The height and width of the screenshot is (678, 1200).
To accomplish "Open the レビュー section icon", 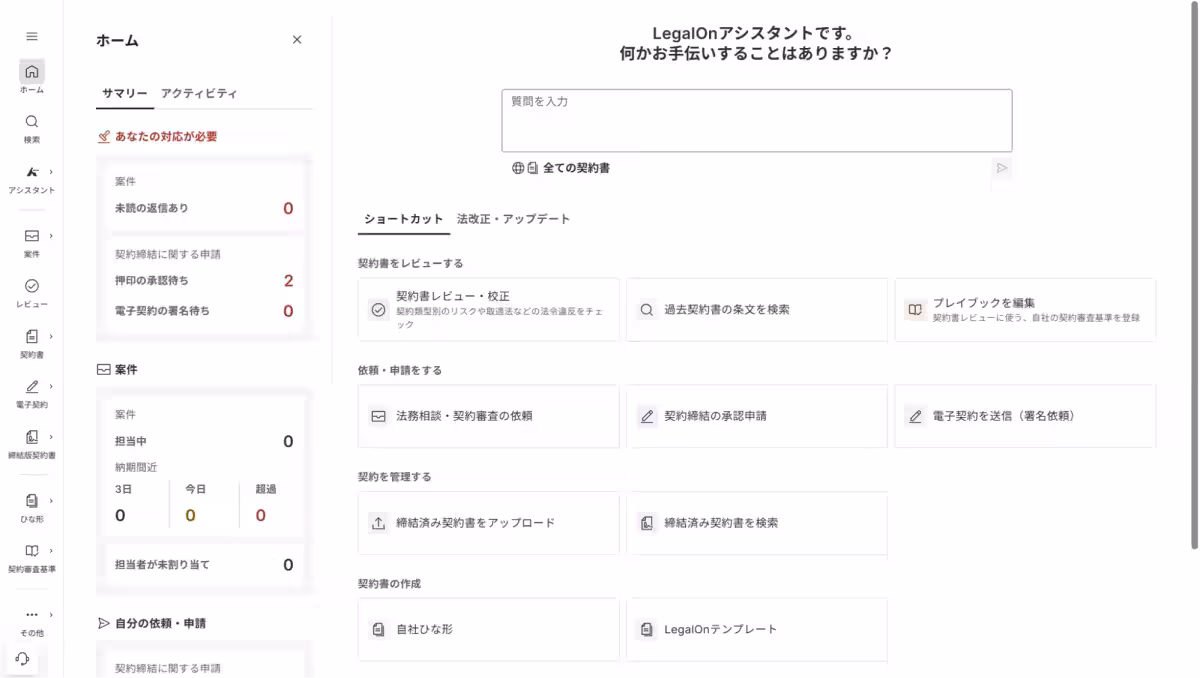I will click(31, 287).
